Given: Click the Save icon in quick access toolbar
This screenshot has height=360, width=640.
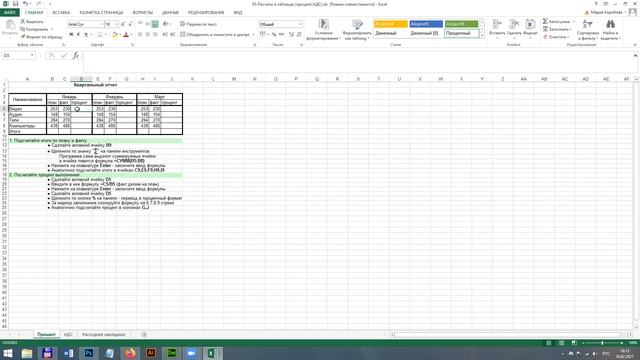Looking at the screenshot, I should (x=15, y=4).
